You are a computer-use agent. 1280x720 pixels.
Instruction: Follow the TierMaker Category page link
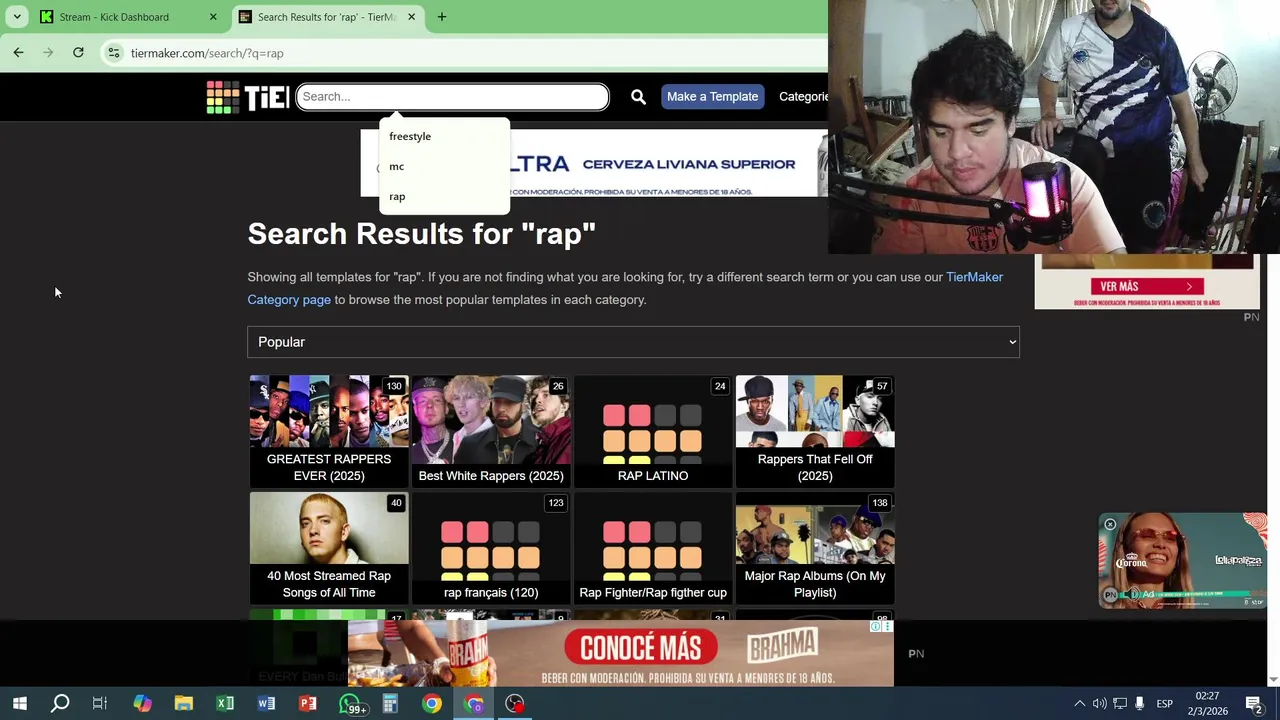tap(625, 288)
